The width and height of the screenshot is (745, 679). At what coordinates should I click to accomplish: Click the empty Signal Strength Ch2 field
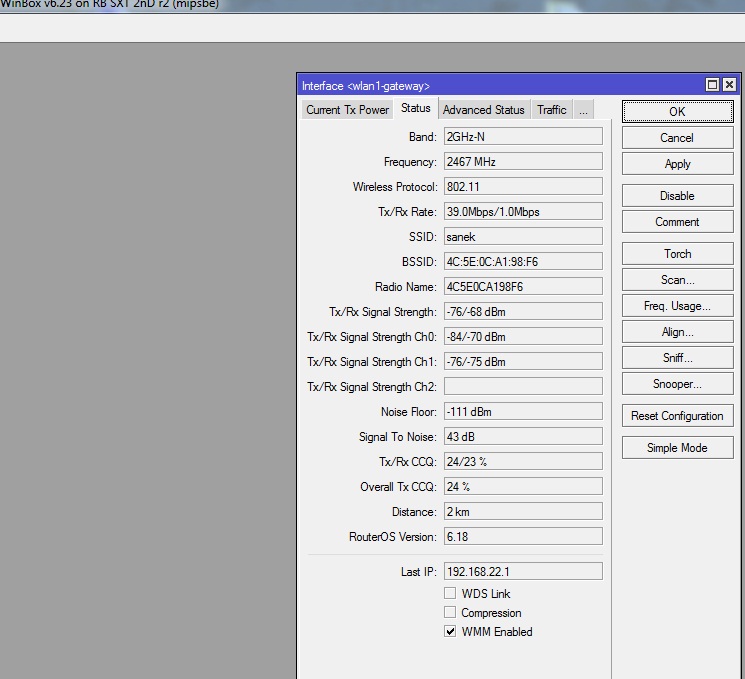pos(523,386)
